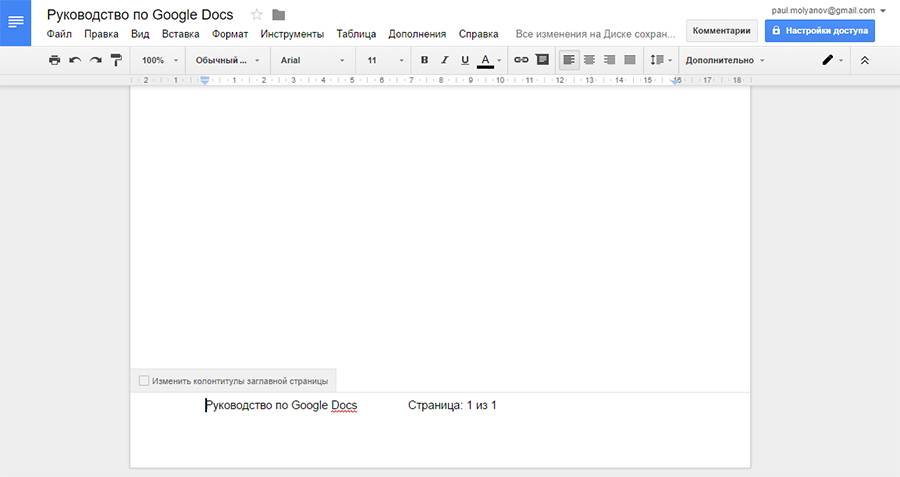Toggle italic formatting

445,60
